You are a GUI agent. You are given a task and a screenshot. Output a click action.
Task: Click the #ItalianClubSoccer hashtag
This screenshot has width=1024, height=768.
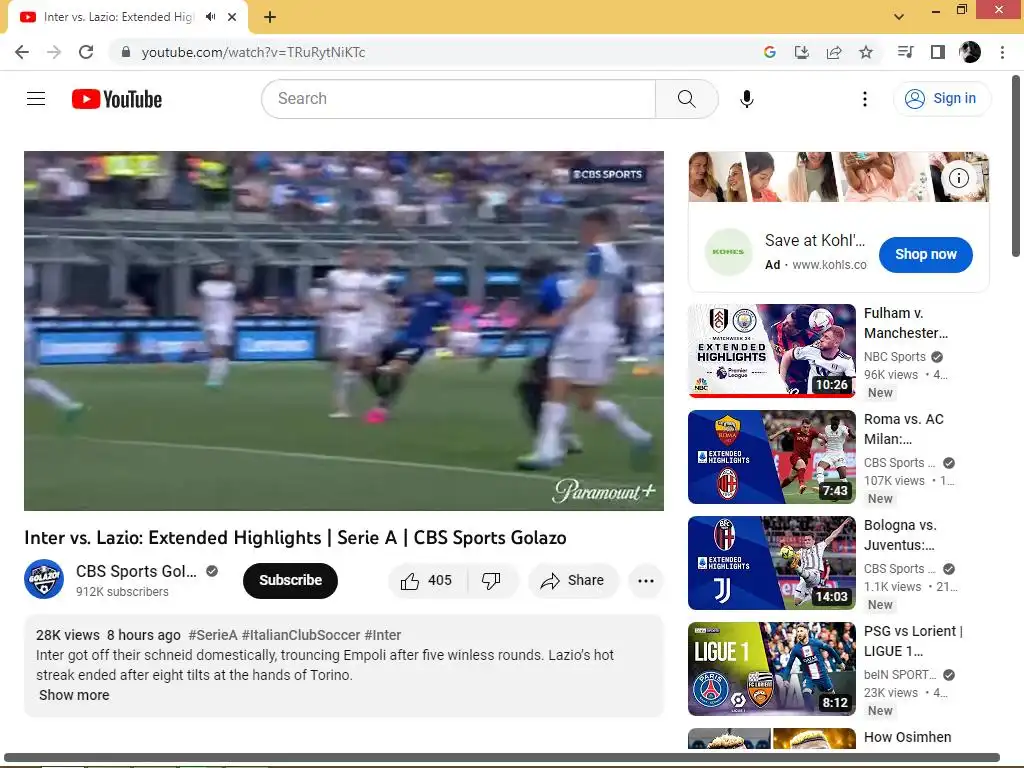(301, 635)
